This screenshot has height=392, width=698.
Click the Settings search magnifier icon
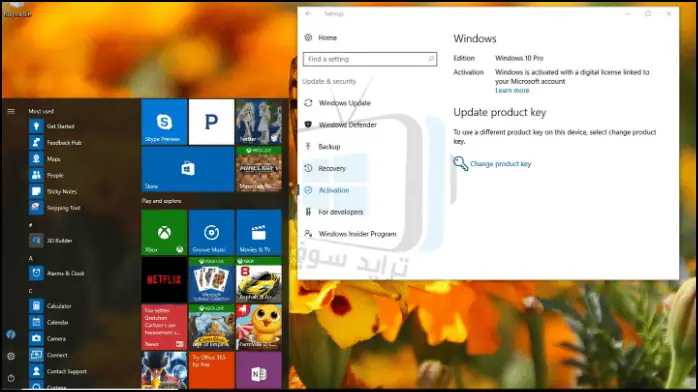click(x=430, y=59)
